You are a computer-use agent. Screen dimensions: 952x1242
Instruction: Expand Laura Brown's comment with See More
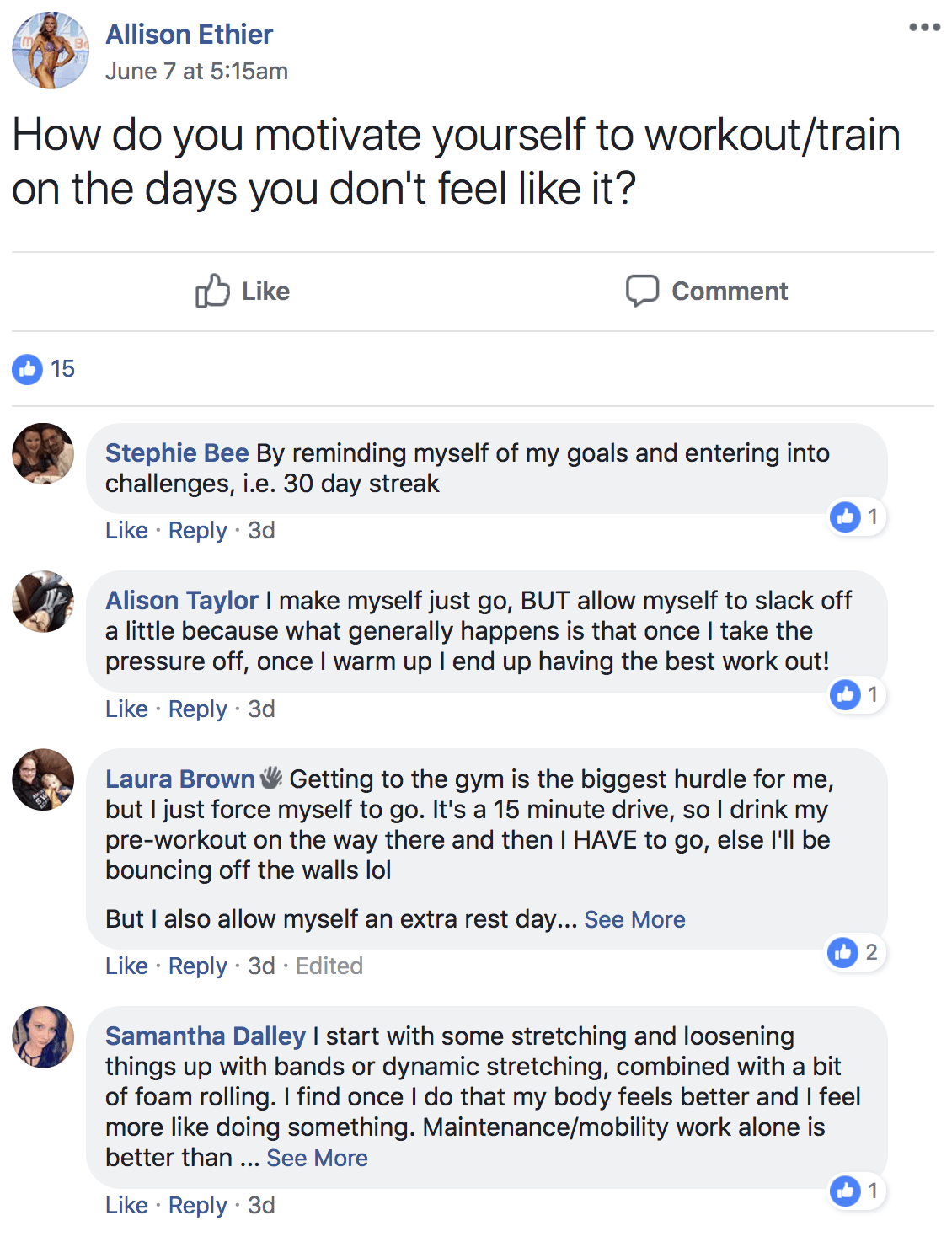coord(634,919)
